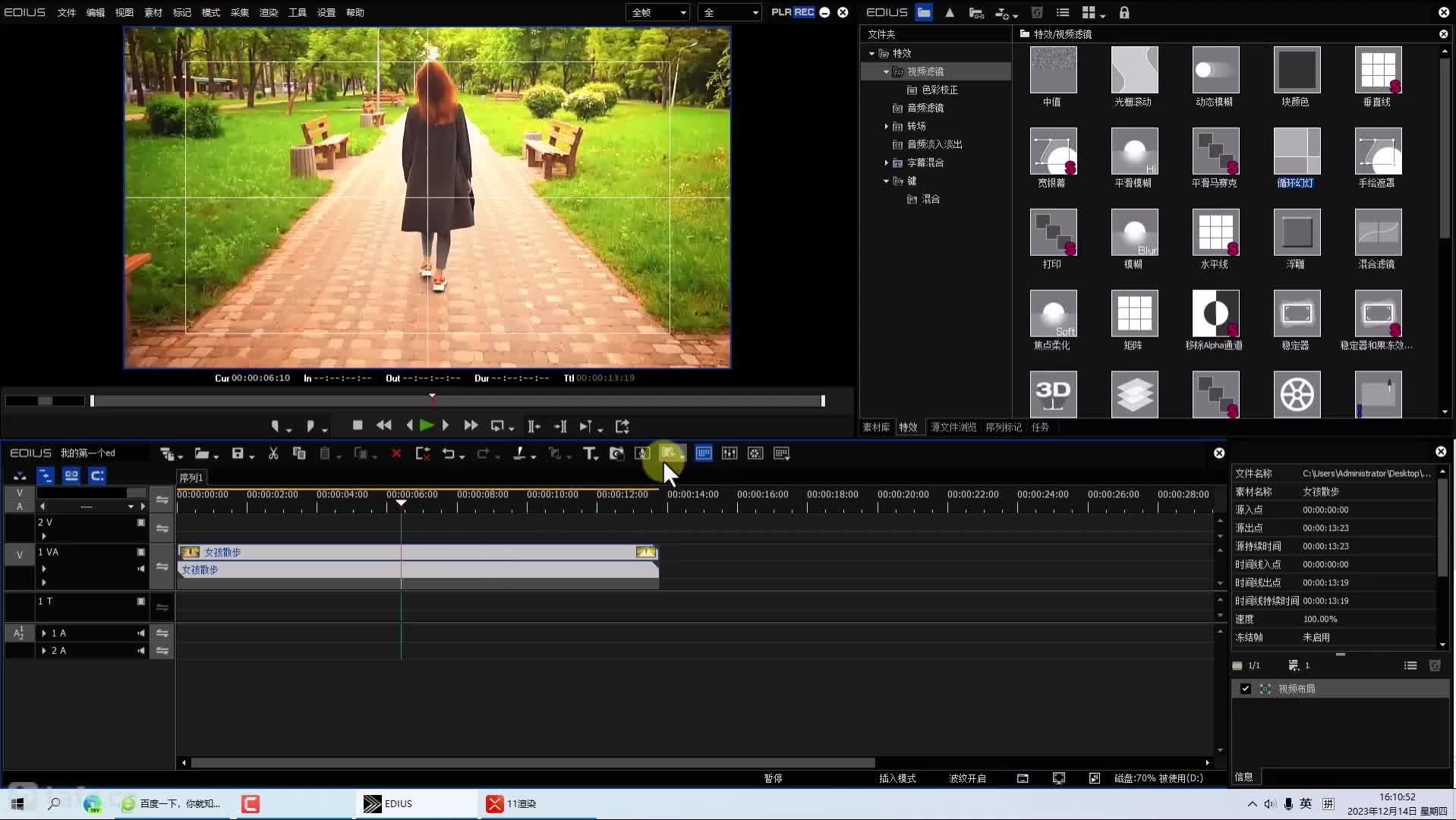
Task: Open the 全帧 dropdown in player
Action: pos(658,12)
